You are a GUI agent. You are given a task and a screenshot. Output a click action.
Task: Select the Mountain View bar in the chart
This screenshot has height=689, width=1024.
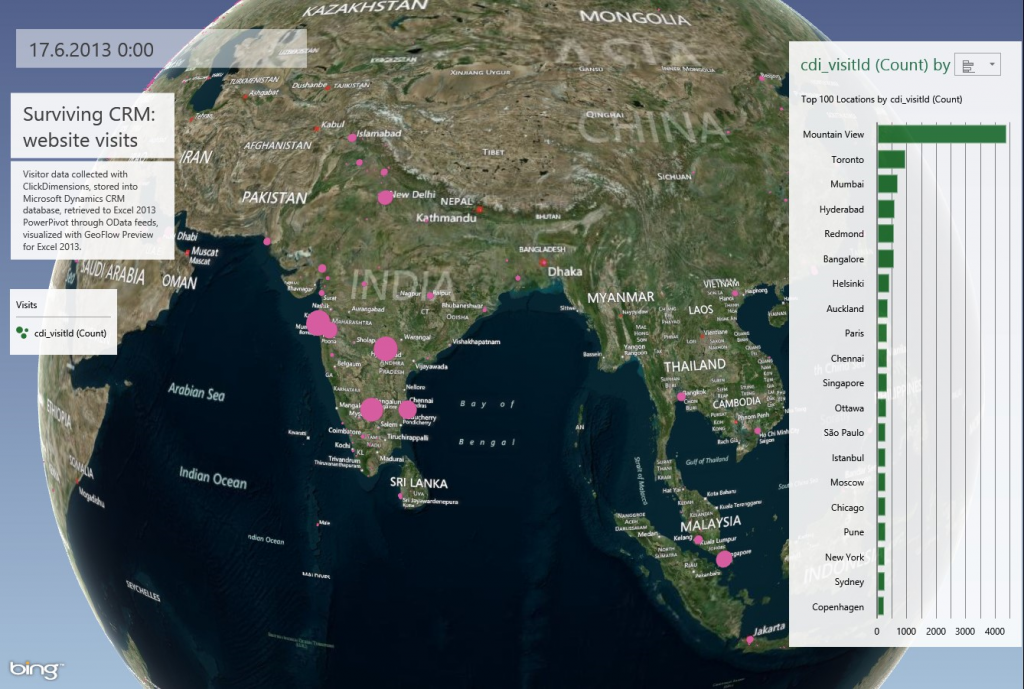pos(942,134)
